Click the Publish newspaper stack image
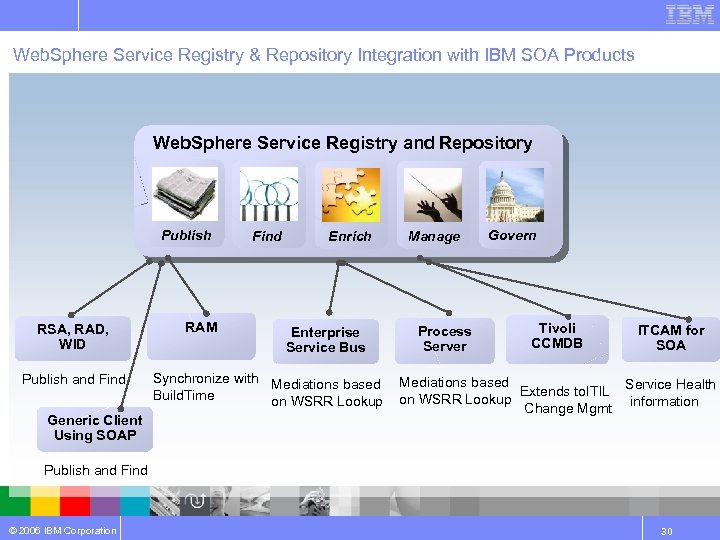The width and height of the screenshot is (720, 540). pyautogui.click(x=185, y=194)
